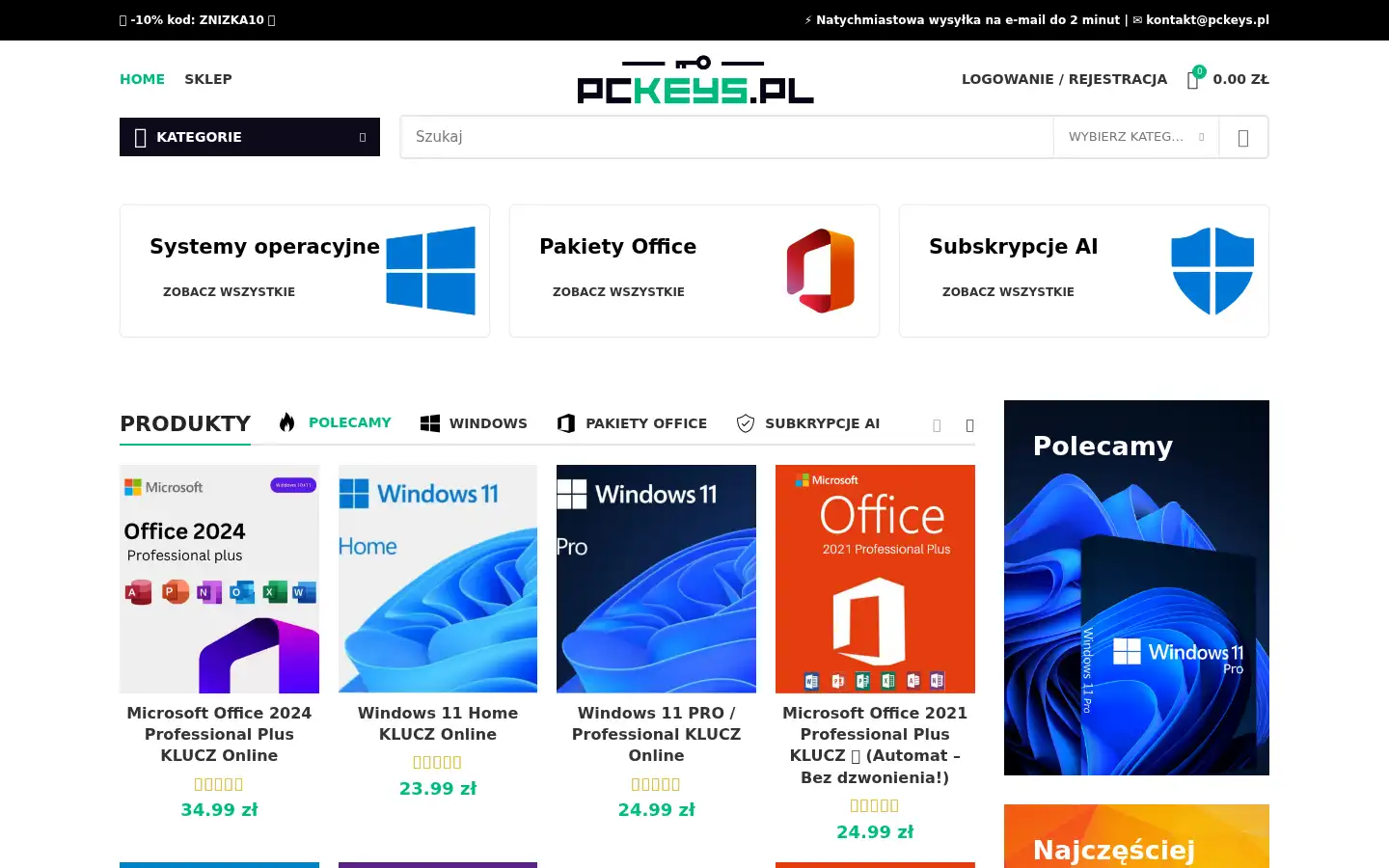Image resolution: width=1389 pixels, height=868 pixels.
Task: Click Zobacz wszystkie under Systemy operacyjne
Action: click(x=229, y=291)
